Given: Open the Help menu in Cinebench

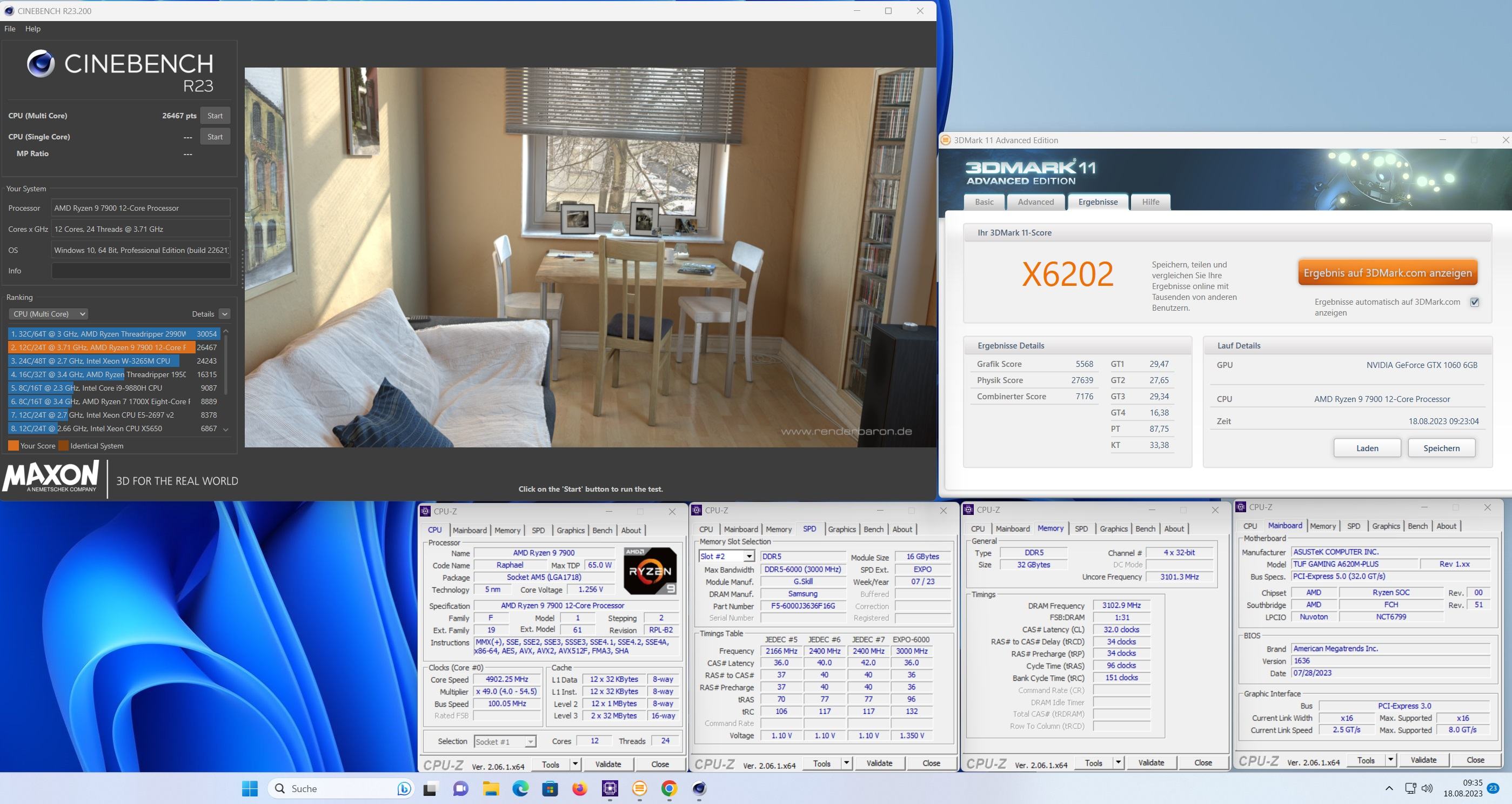Looking at the screenshot, I should point(33,28).
